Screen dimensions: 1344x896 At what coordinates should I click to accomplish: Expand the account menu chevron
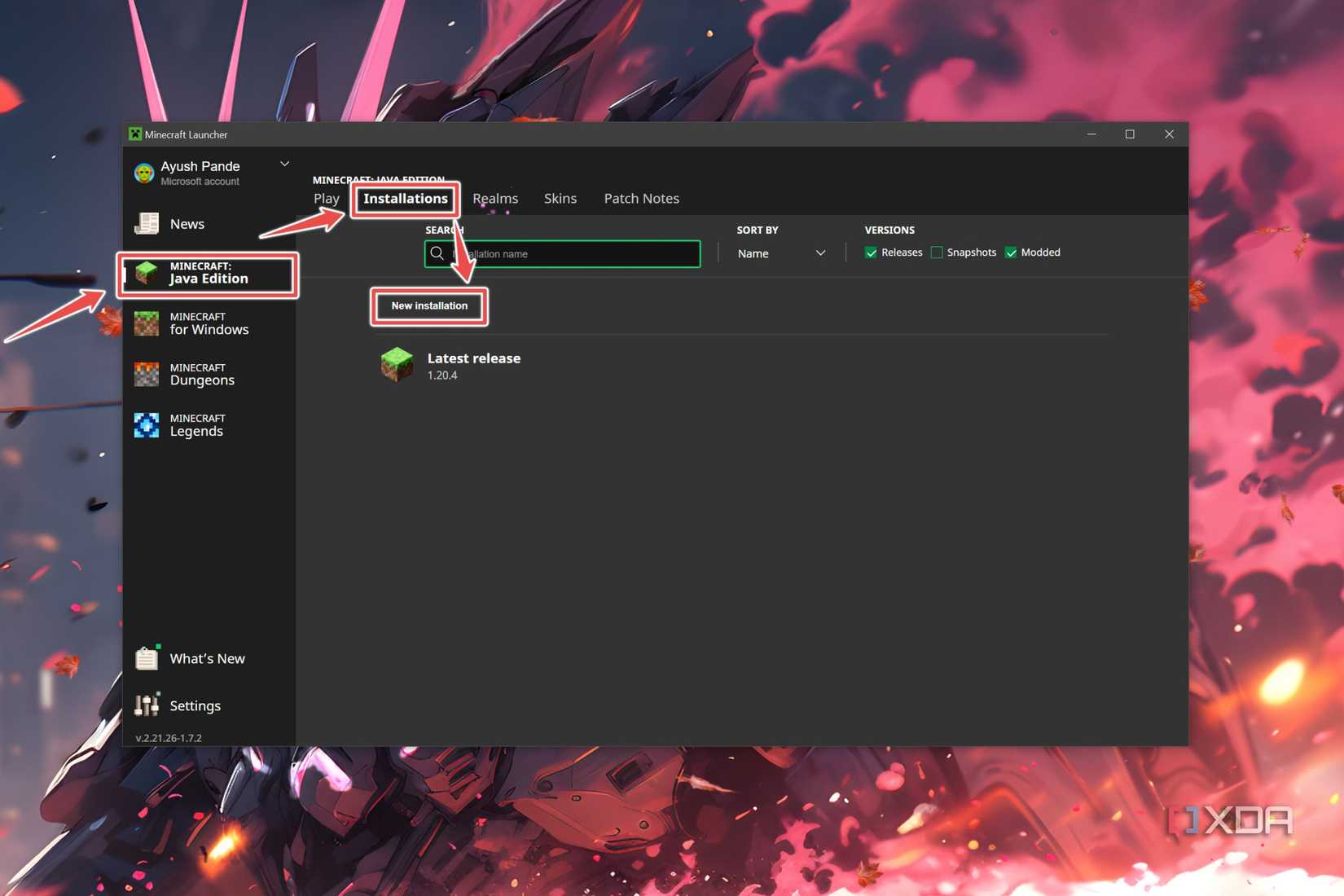[284, 164]
